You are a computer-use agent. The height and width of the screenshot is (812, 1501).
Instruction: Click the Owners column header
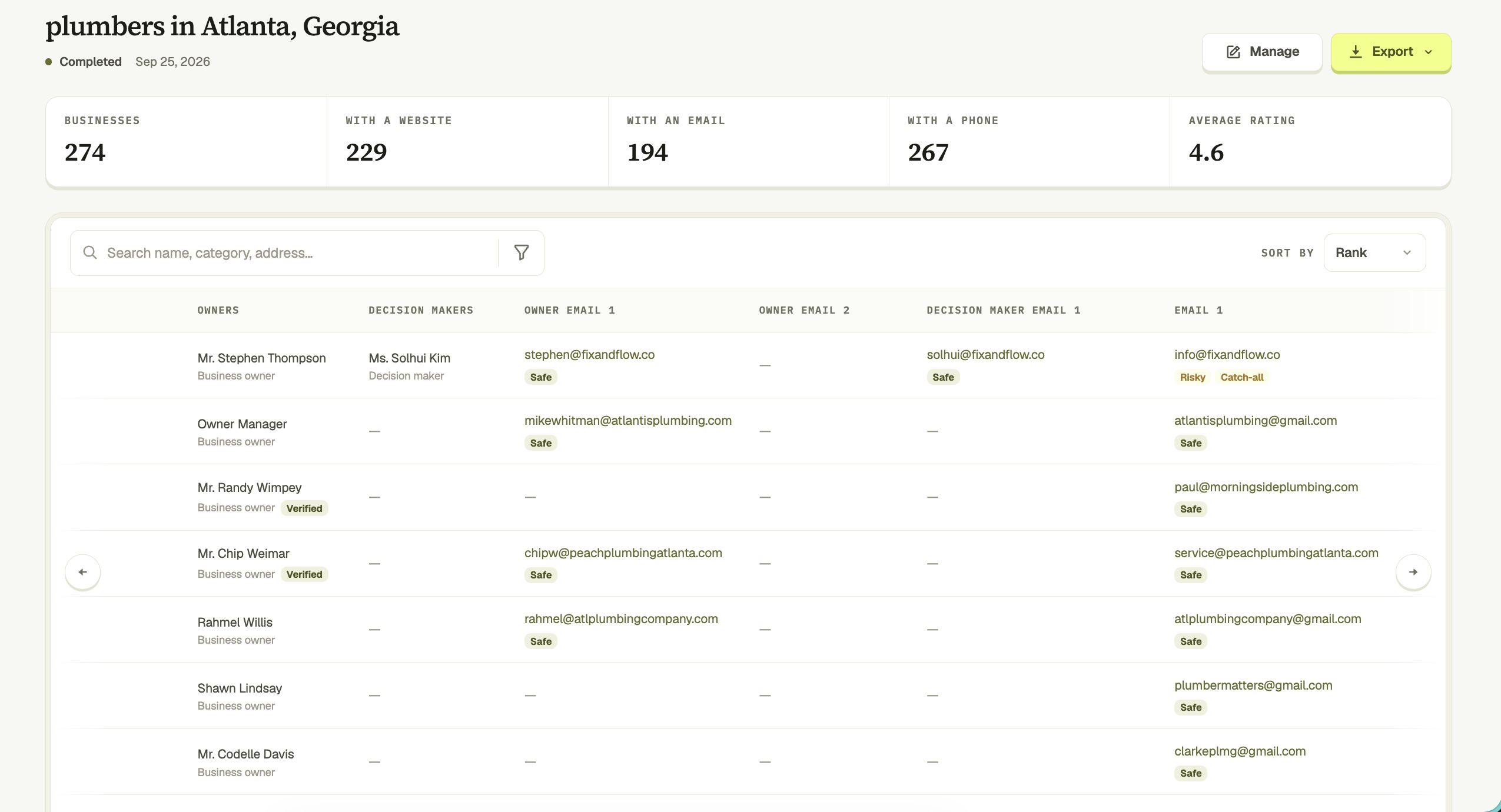tap(218, 310)
